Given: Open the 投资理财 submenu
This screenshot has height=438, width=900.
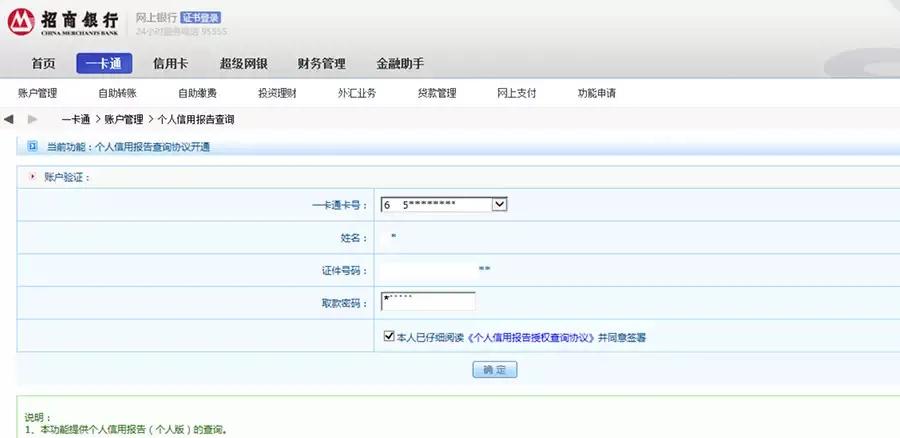Looking at the screenshot, I should (x=277, y=93).
